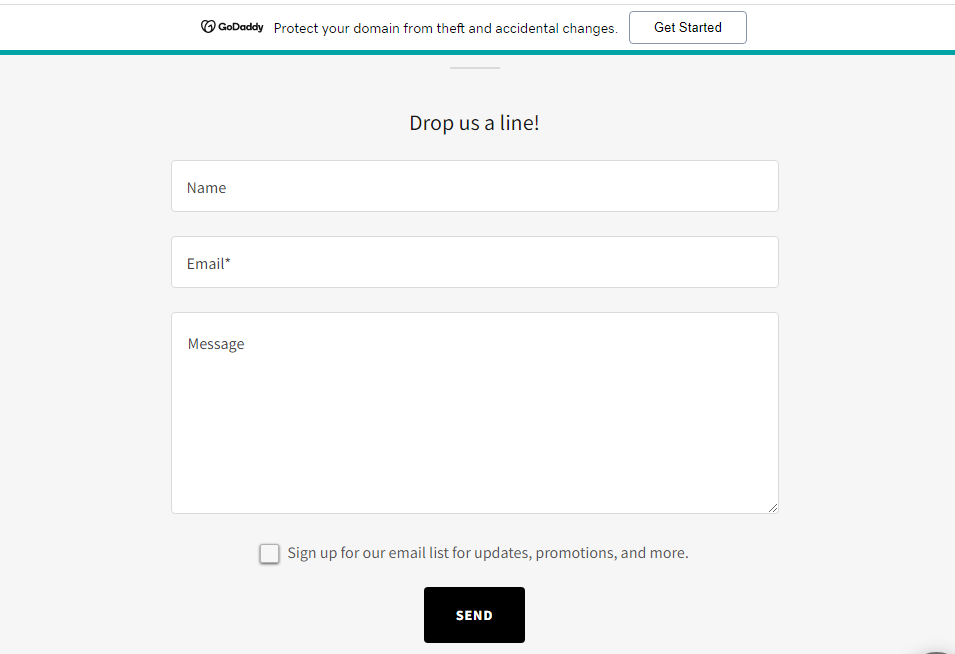Click the GoDaddy heart logo icon

click(208, 27)
